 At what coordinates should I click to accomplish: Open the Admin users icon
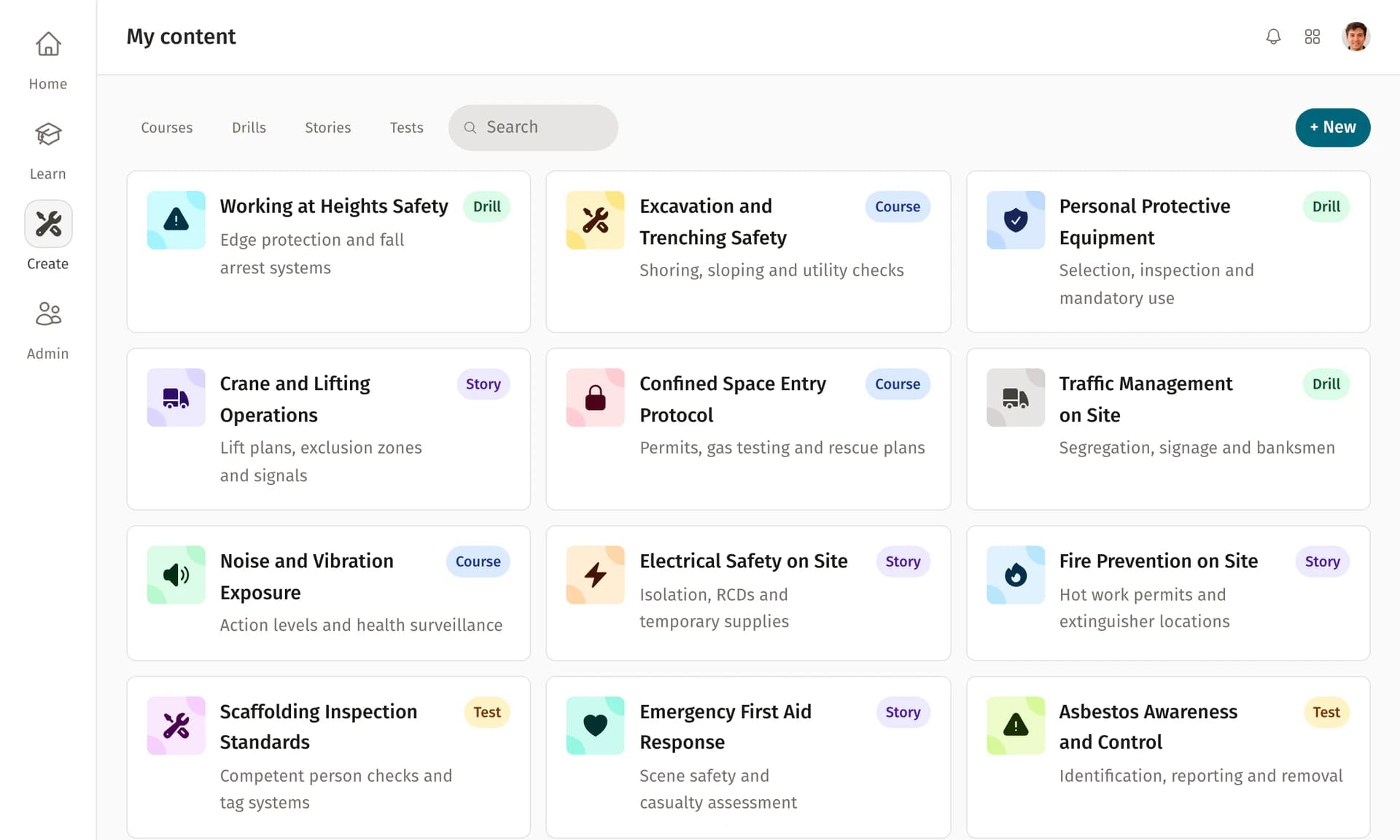[x=47, y=314]
